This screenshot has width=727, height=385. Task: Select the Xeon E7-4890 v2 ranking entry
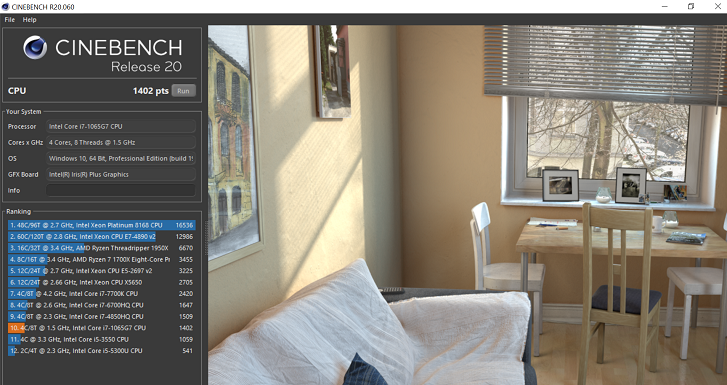point(102,237)
